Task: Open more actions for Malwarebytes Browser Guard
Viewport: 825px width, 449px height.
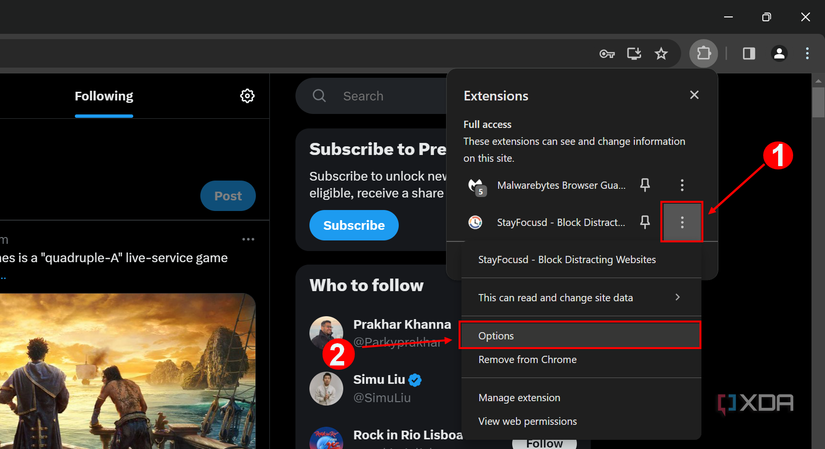Action: click(x=682, y=185)
